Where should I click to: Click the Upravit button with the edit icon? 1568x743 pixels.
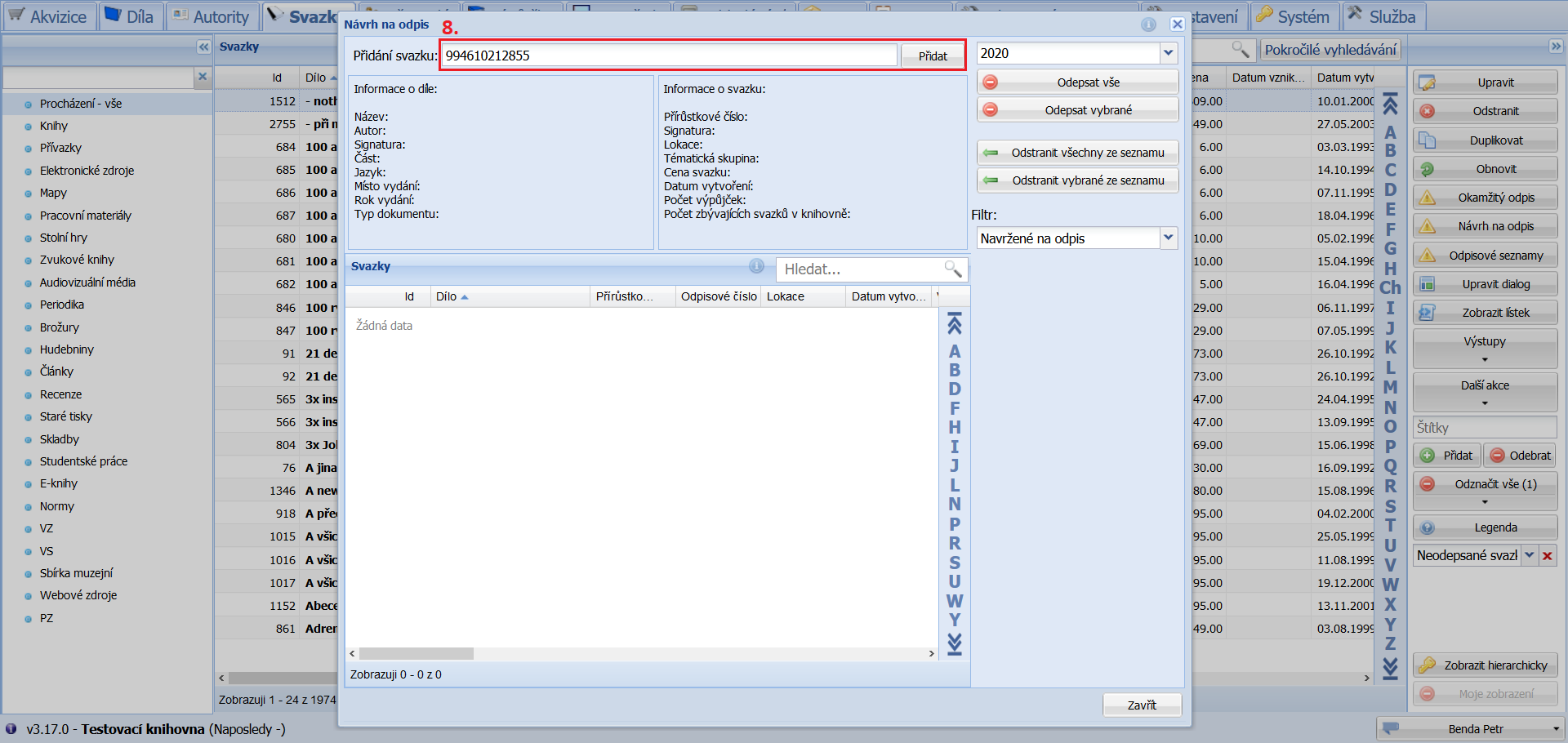[x=1485, y=82]
